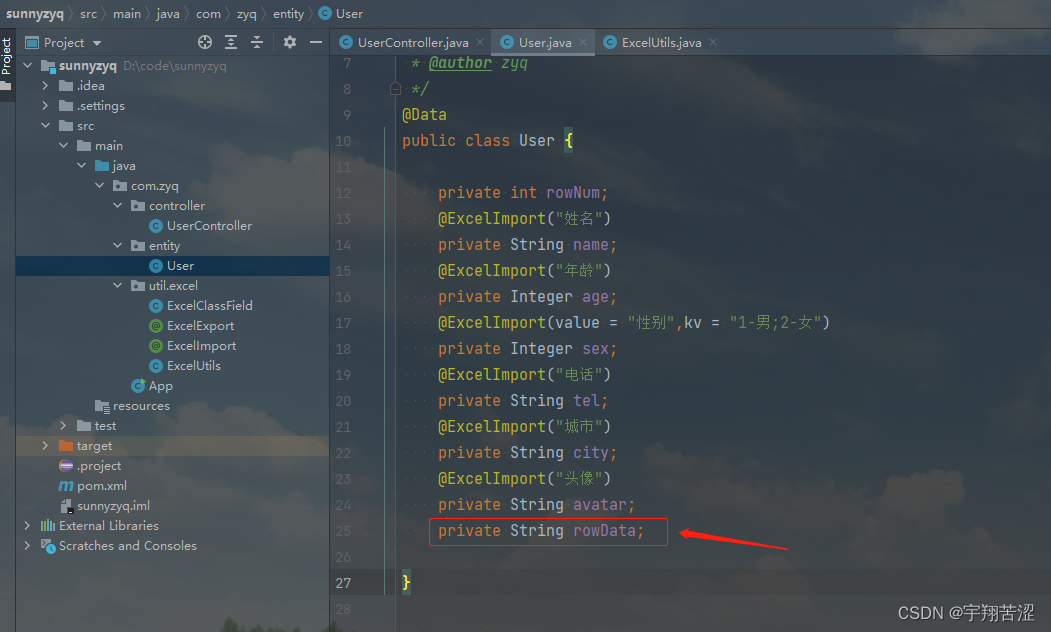
Task: Switch to UserController.java tab
Action: (x=413, y=42)
